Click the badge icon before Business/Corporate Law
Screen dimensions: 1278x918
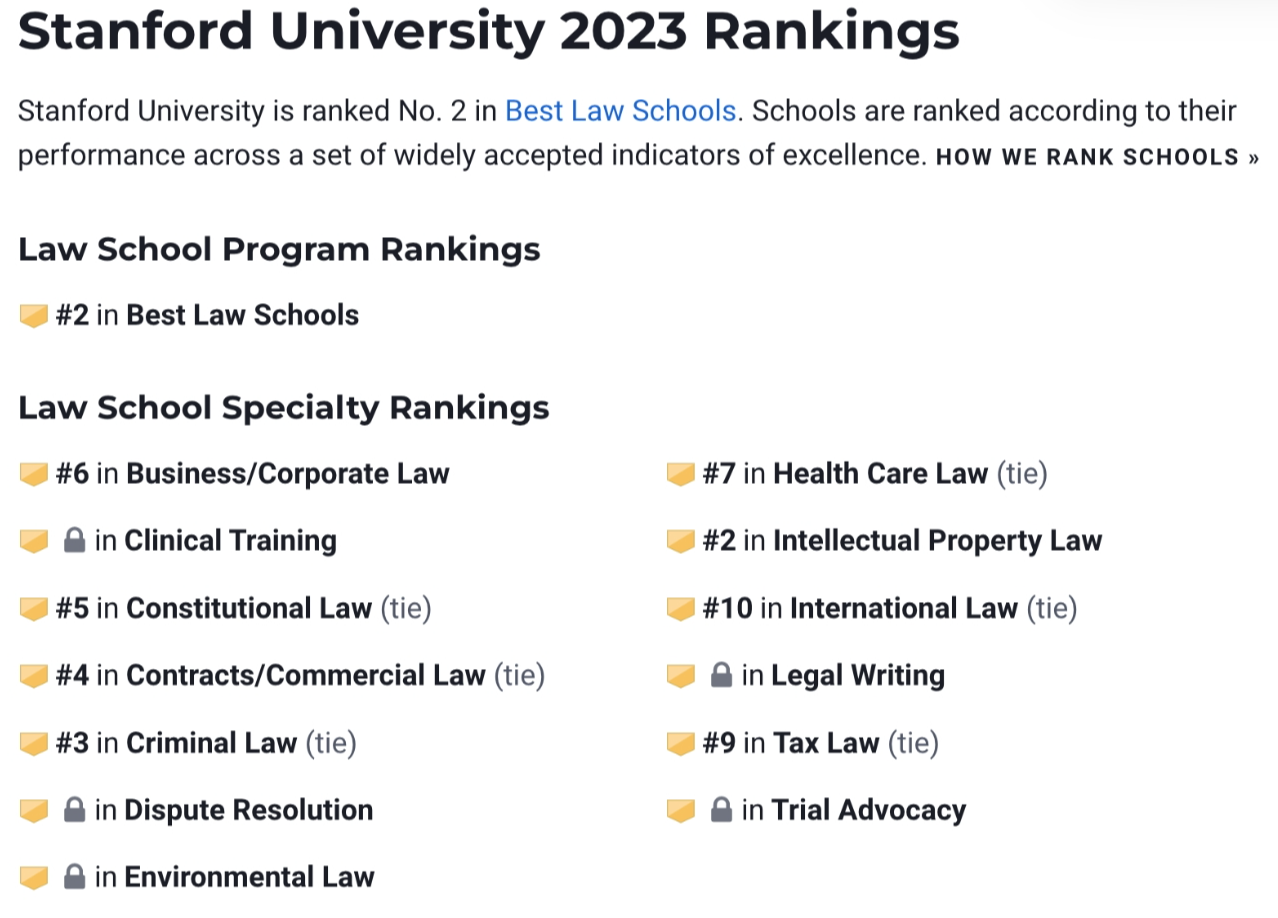tap(34, 474)
